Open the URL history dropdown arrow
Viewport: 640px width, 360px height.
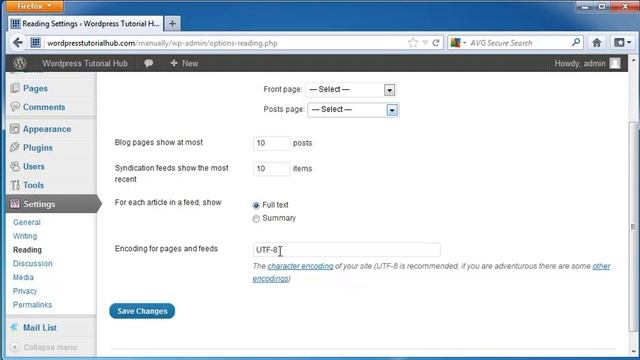425,43
